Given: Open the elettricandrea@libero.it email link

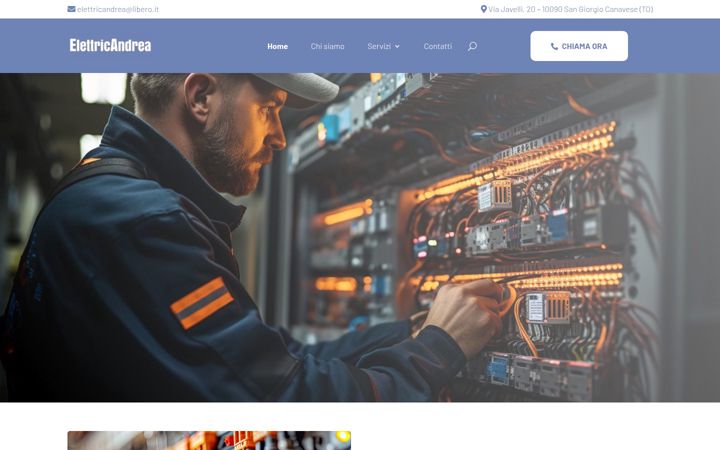Looking at the screenshot, I should (x=118, y=9).
